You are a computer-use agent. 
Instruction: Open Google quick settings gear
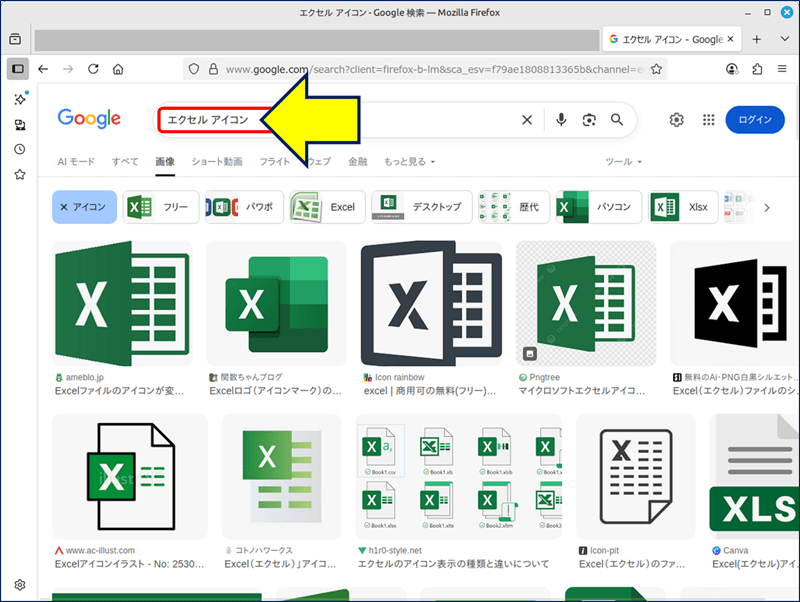677,120
